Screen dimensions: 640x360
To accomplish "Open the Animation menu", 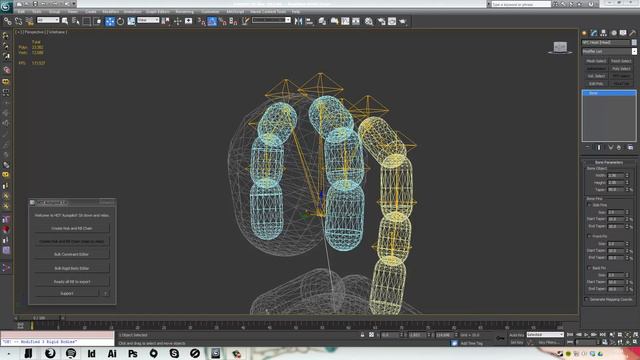I will tap(132, 12).
